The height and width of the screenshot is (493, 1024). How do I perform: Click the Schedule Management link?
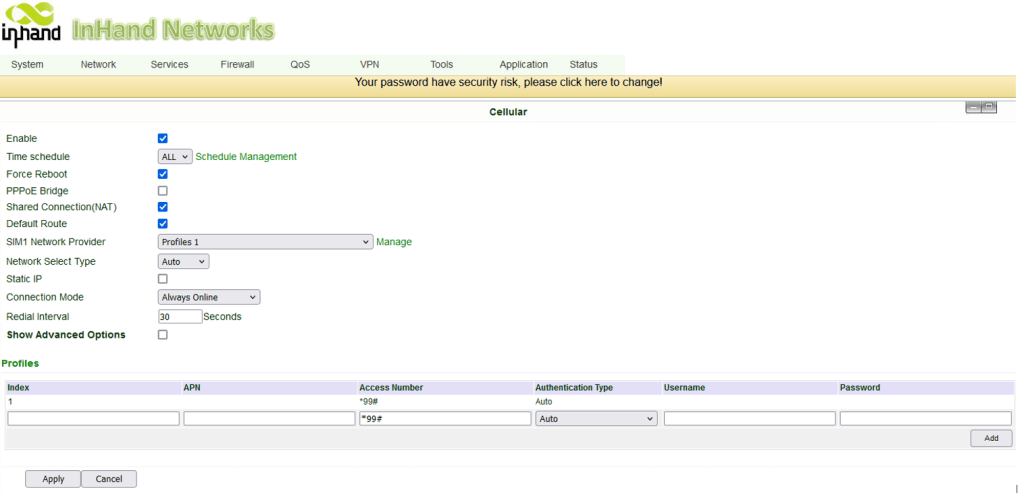[246, 157]
